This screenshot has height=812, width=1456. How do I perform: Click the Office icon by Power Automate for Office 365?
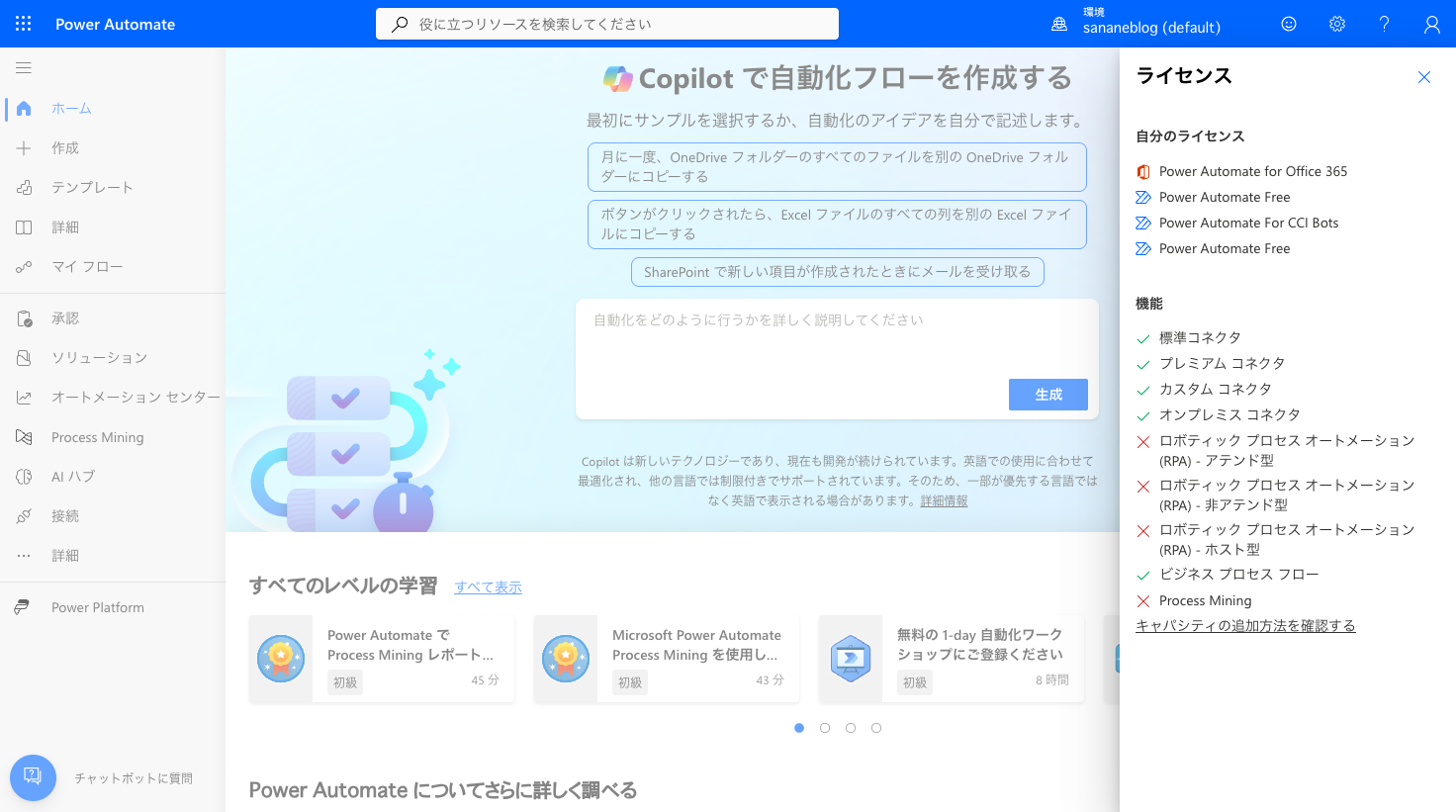pyautogui.click(x=1143, y=172)
